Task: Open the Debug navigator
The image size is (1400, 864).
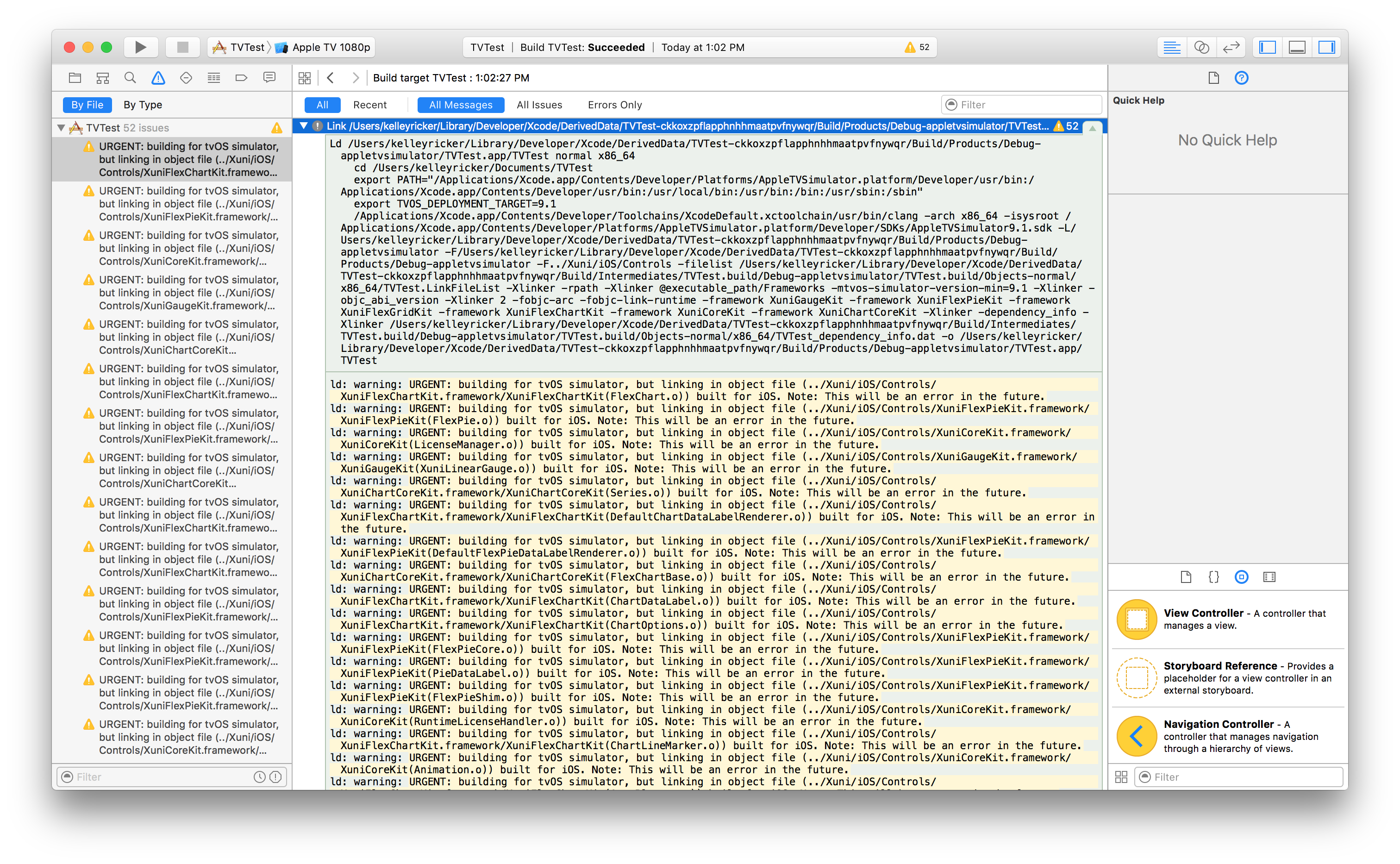Action: pos(213,78)
